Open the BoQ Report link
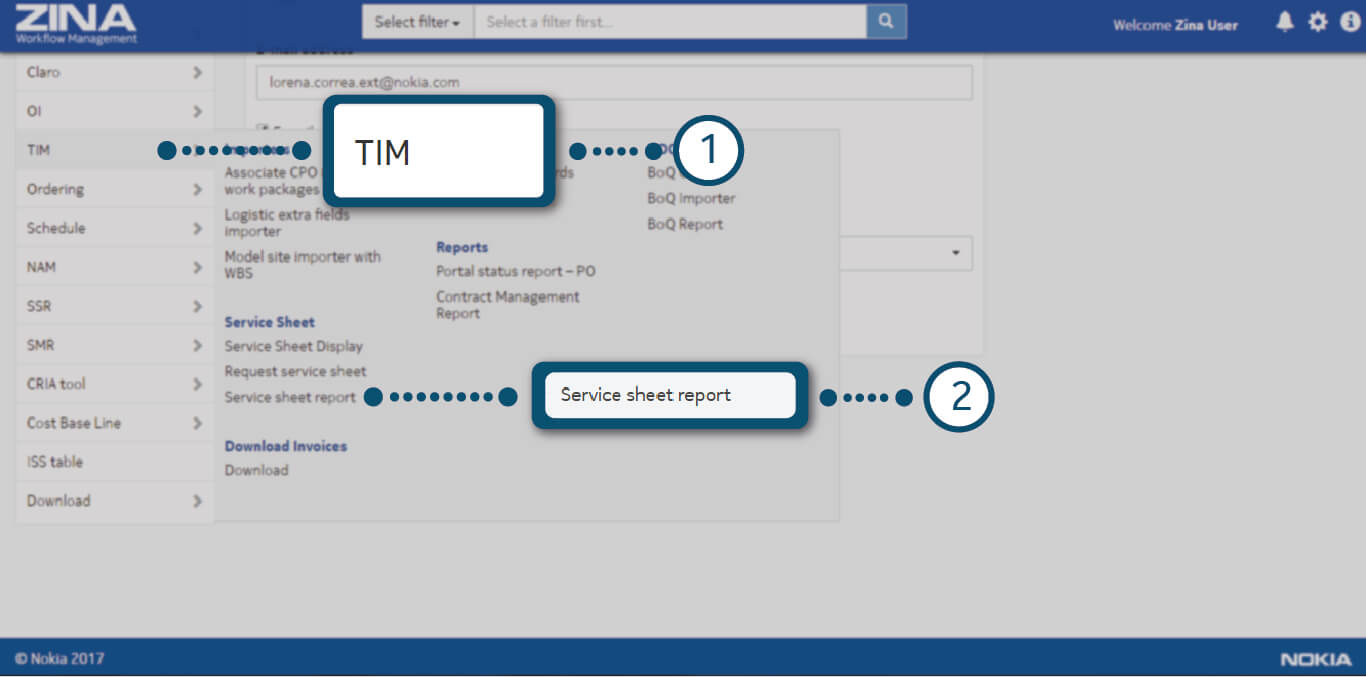This screenshot has width=1366, height=677. (x=685, y=224)
